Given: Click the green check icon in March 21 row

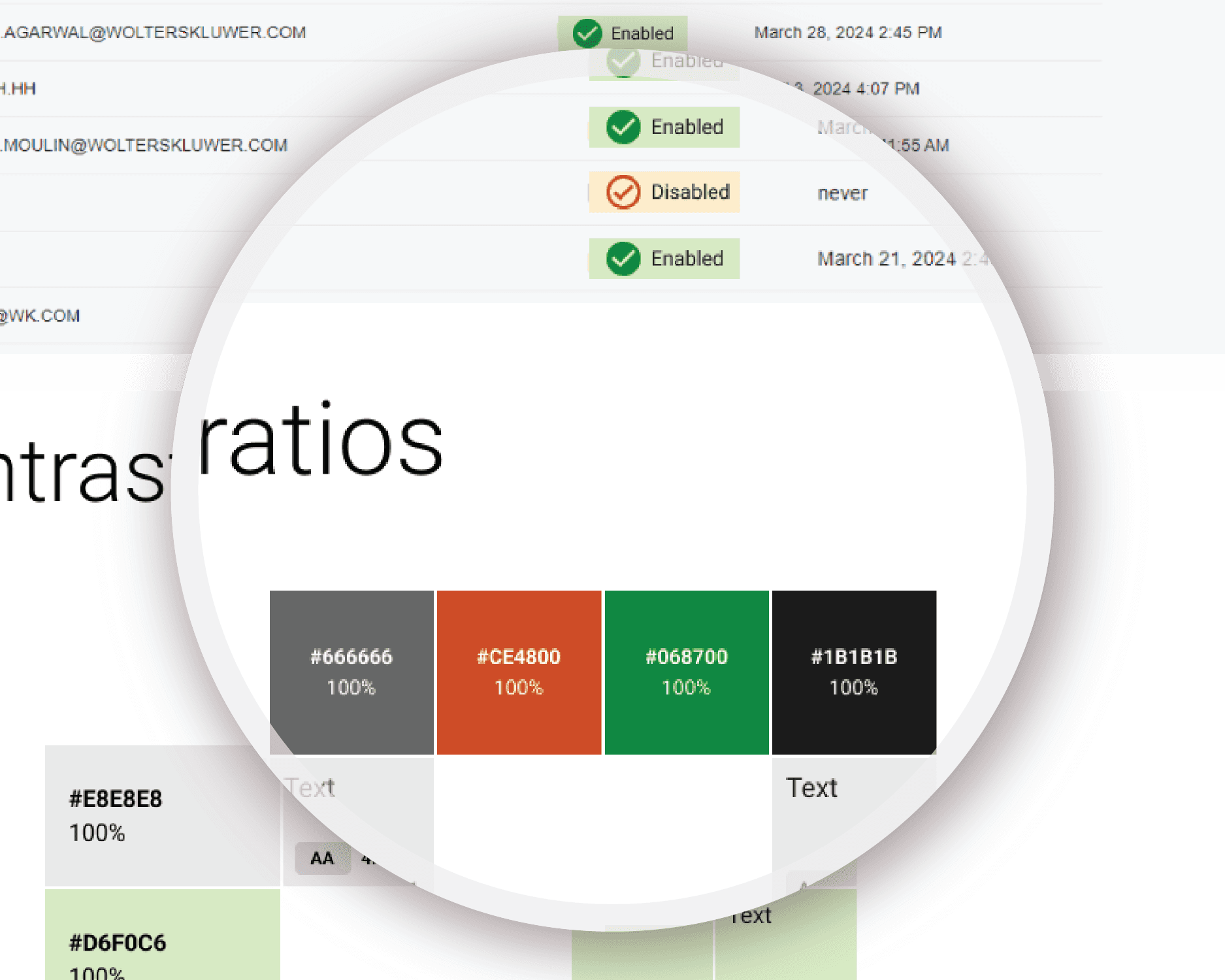Looking at the screenshot, I should point(623,259).
